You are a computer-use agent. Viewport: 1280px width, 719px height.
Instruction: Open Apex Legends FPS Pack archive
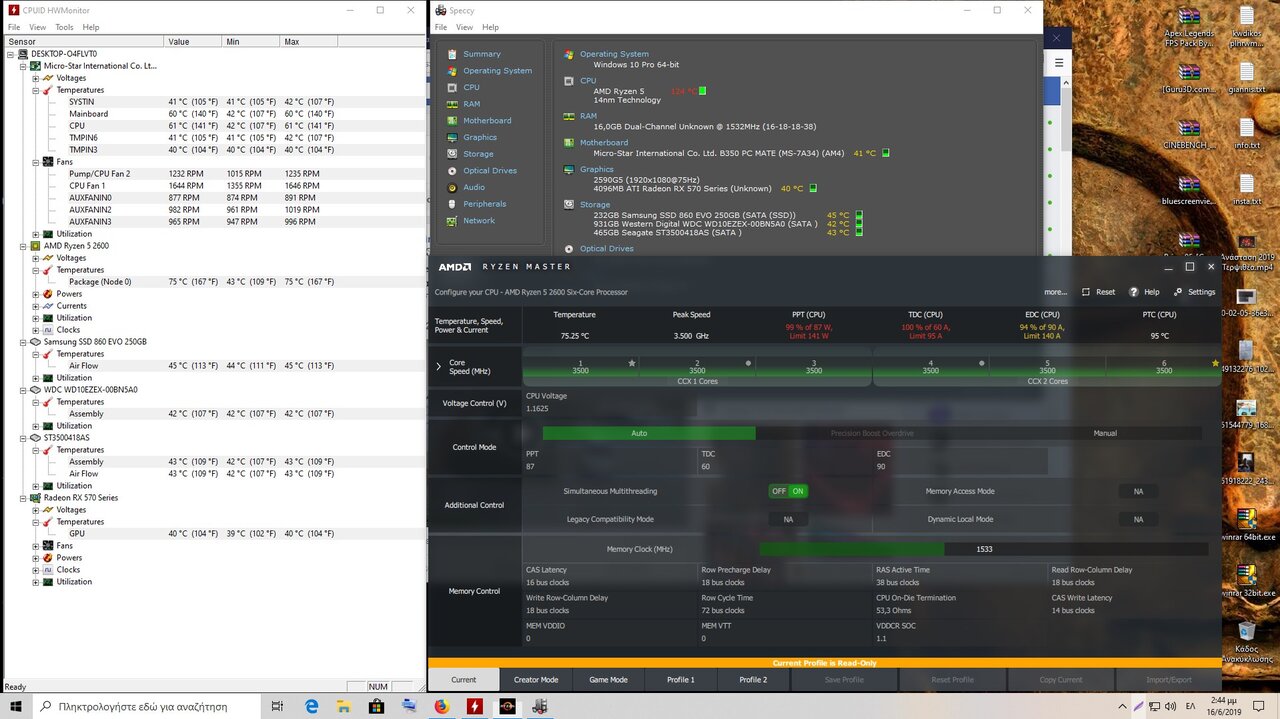(1189, 27)
